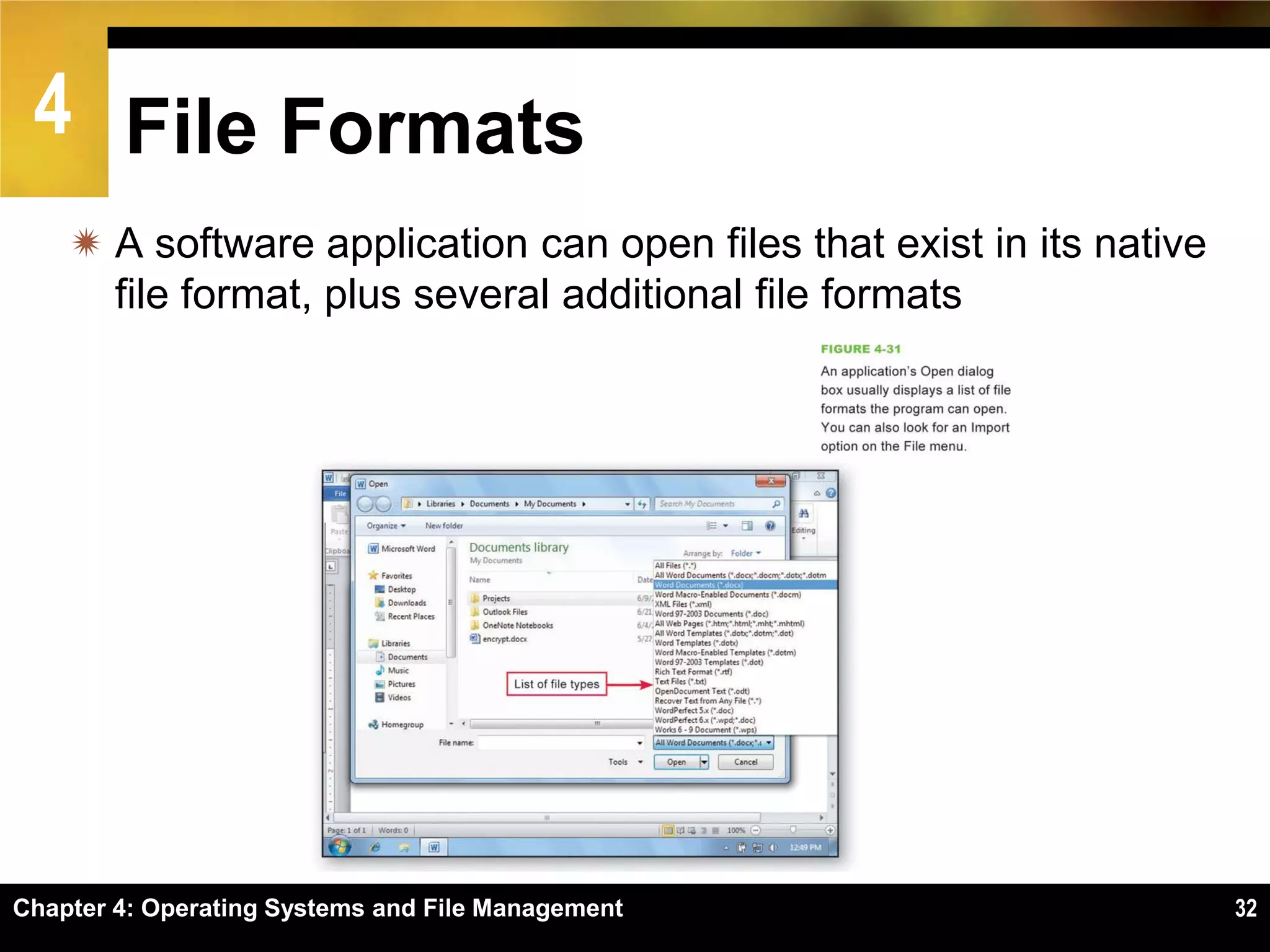Choose All Files (*.*) from the type list
Screen dimensions: 1270x952
pyautogui.click(x=675, y=565)
